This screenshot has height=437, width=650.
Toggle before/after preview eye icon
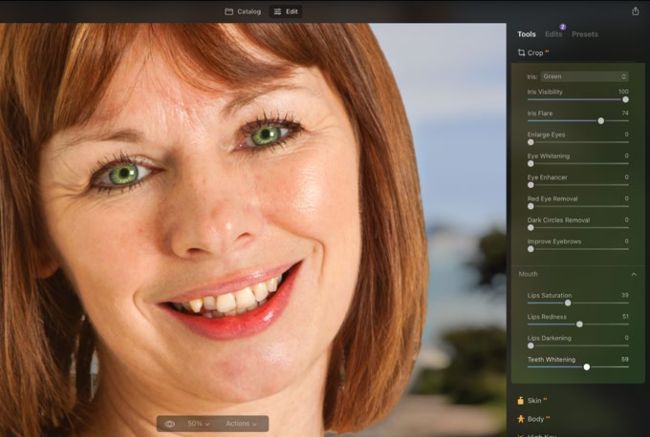click(x=169, y=424)
